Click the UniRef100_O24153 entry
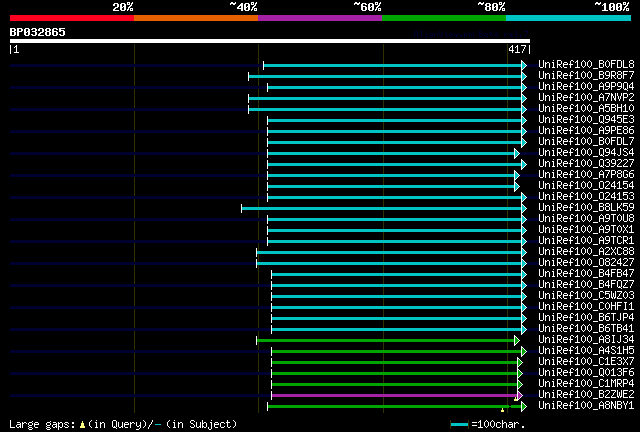This screenshot has width=640, height=432. (586, 197)
